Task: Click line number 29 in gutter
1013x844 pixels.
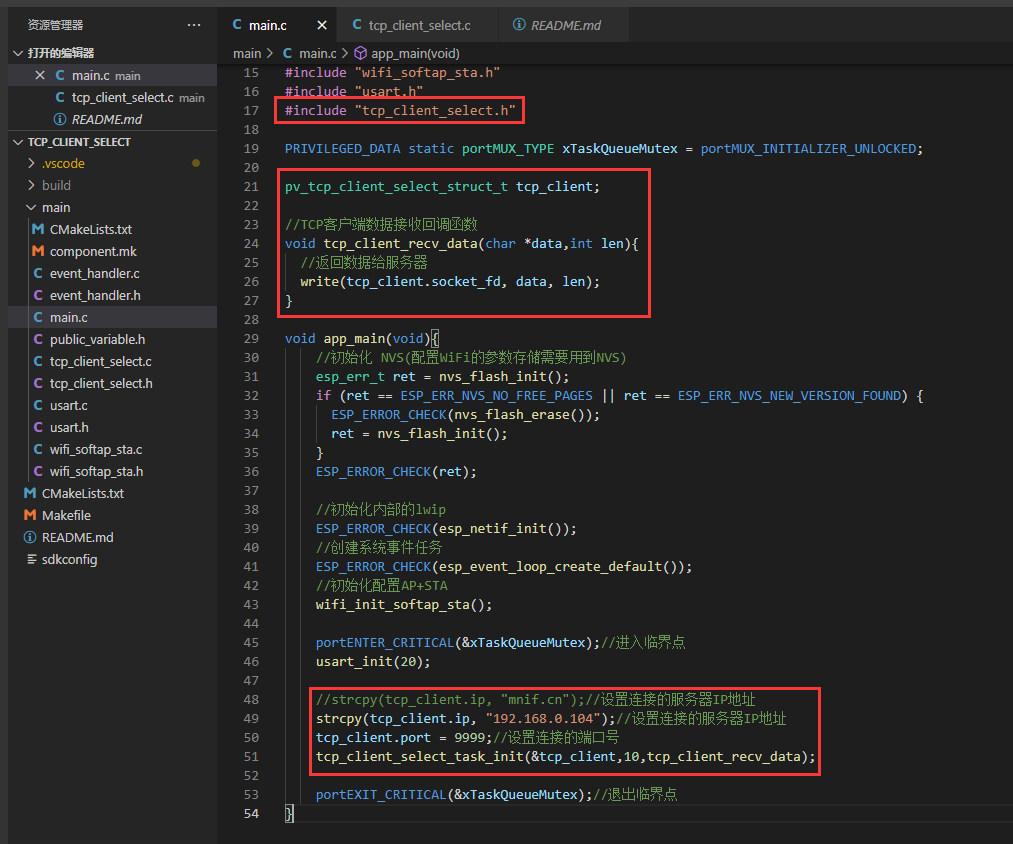Action: [x=251, y=339]
